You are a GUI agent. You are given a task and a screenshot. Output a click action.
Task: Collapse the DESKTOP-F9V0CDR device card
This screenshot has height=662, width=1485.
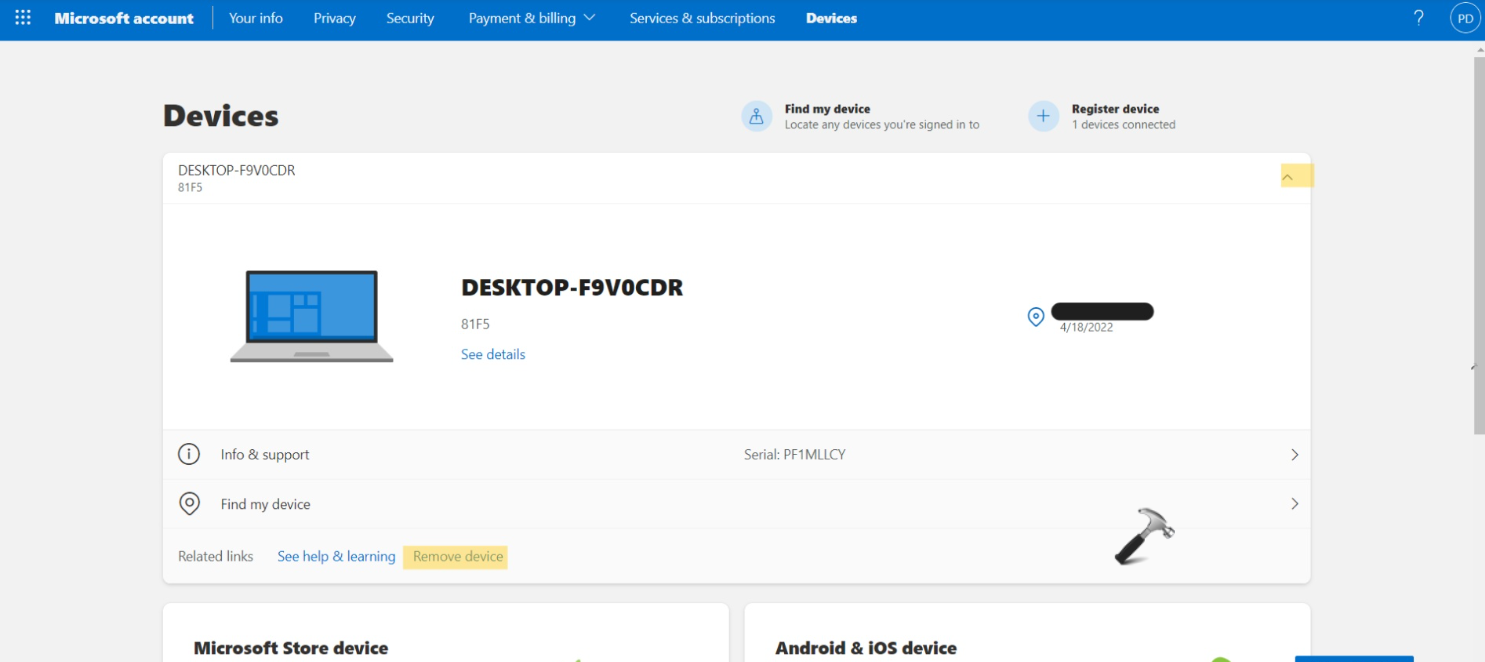point(1288,178)
